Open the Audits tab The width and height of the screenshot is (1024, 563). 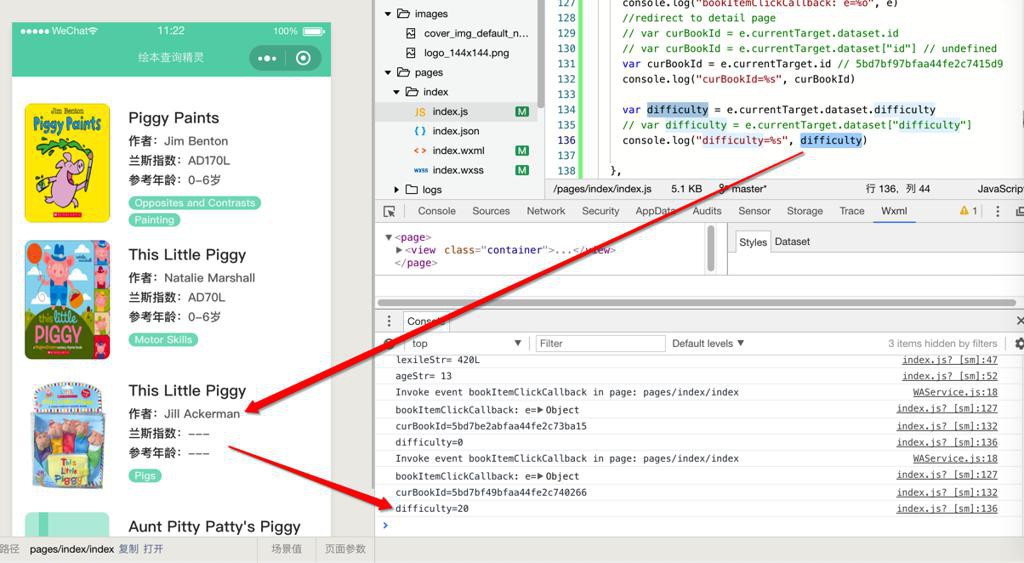[x=707, y=211]
